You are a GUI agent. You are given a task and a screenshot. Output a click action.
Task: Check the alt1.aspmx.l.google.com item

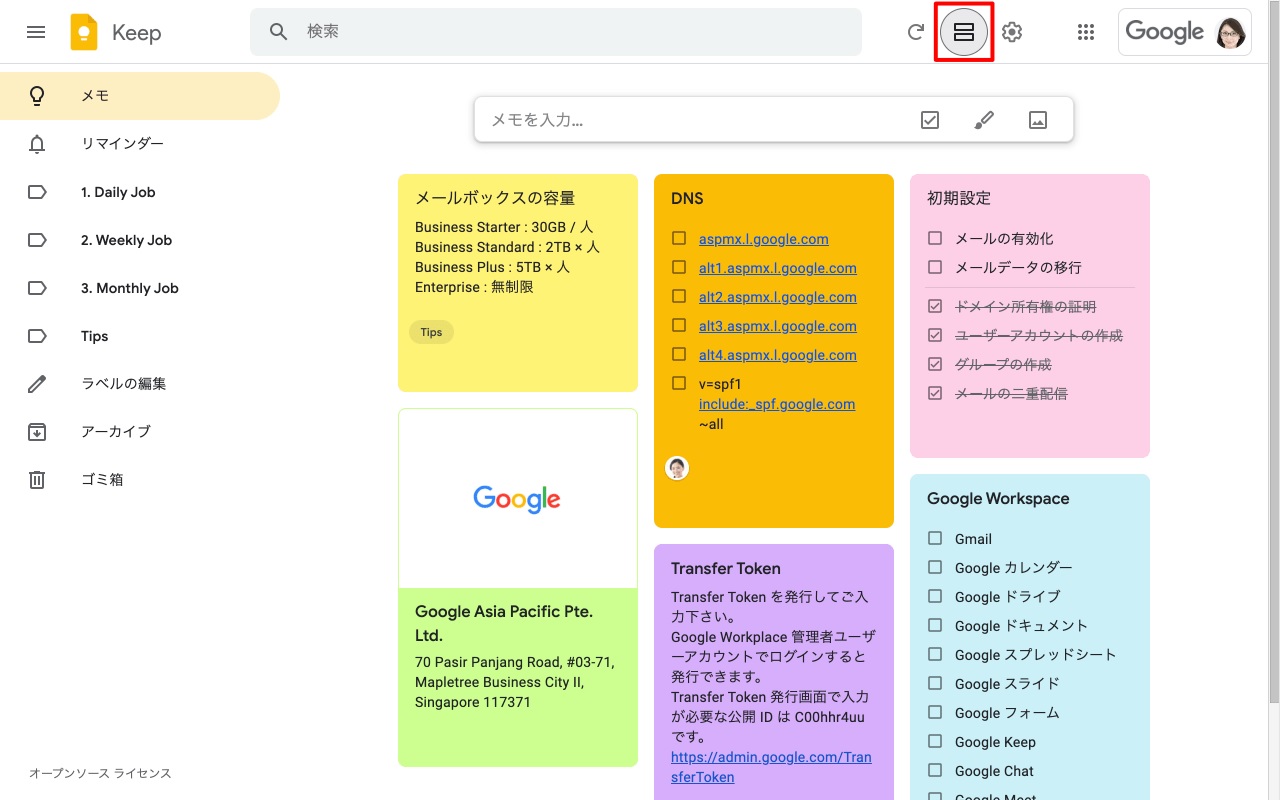(679, 268)
